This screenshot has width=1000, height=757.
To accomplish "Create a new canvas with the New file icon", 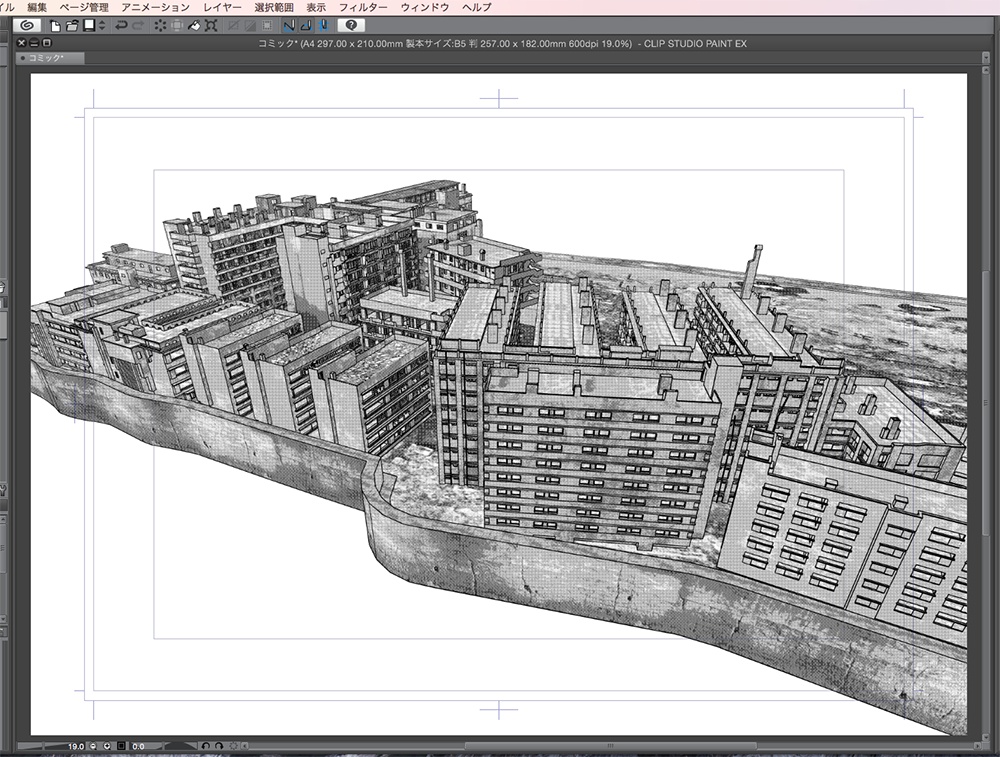I will point(54,28).
